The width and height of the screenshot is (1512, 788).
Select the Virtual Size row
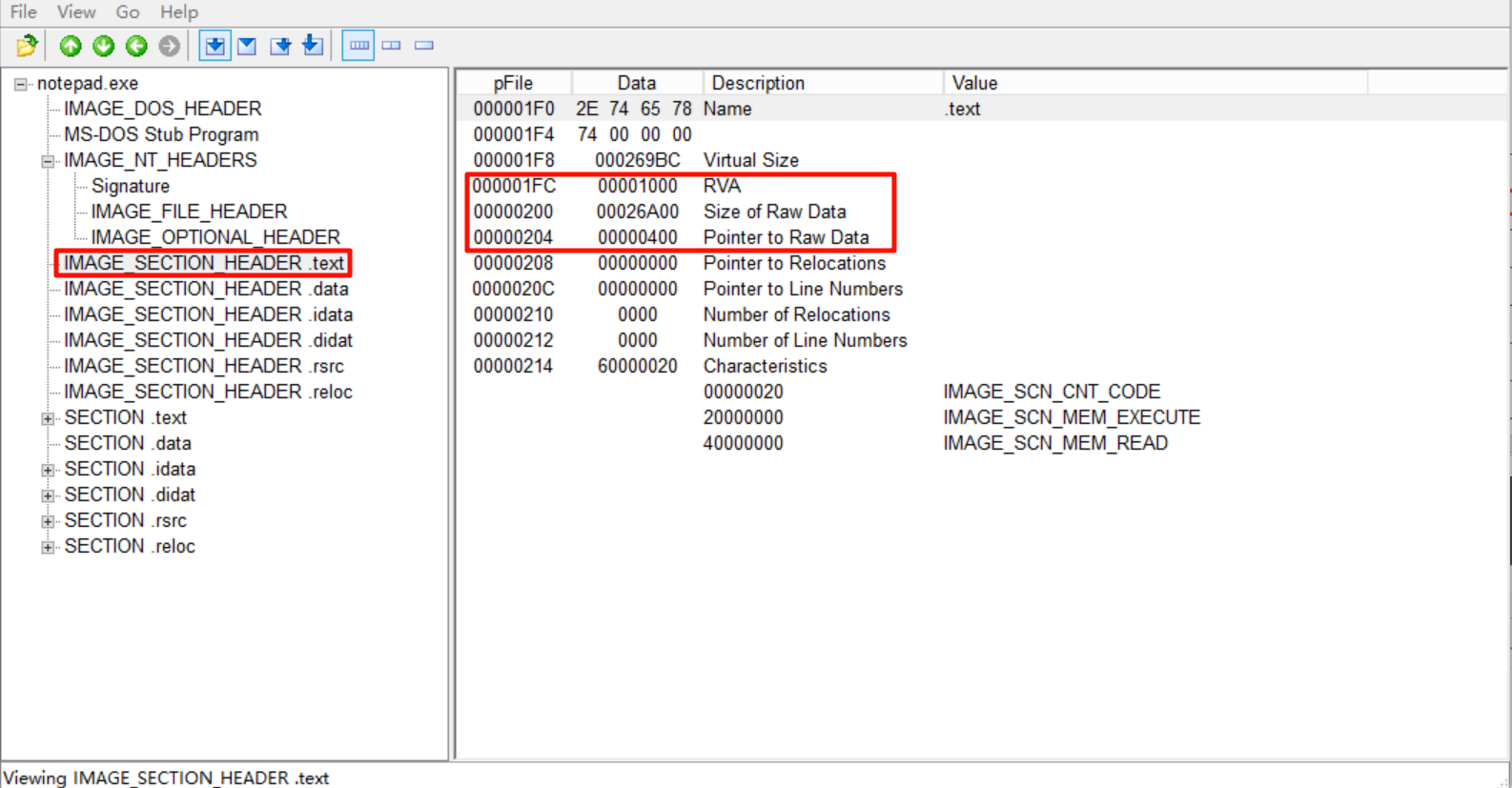pos(750,160)
